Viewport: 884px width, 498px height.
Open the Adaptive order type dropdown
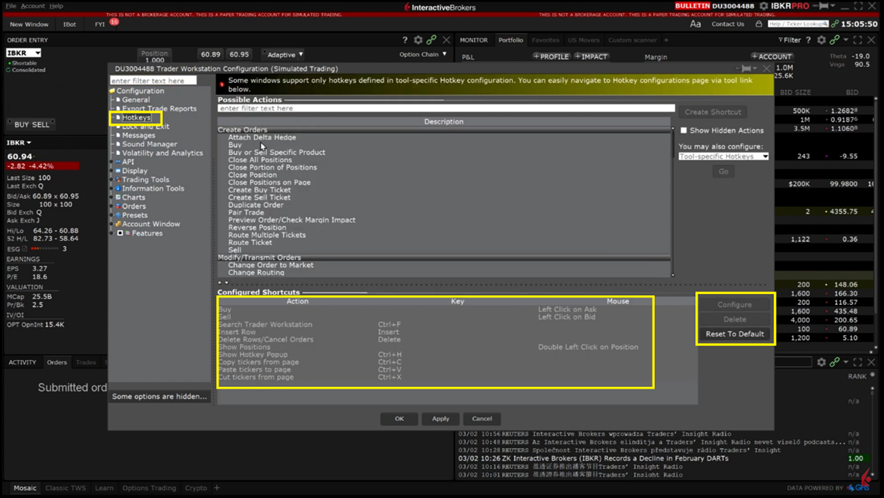click(x=284, y=55)
